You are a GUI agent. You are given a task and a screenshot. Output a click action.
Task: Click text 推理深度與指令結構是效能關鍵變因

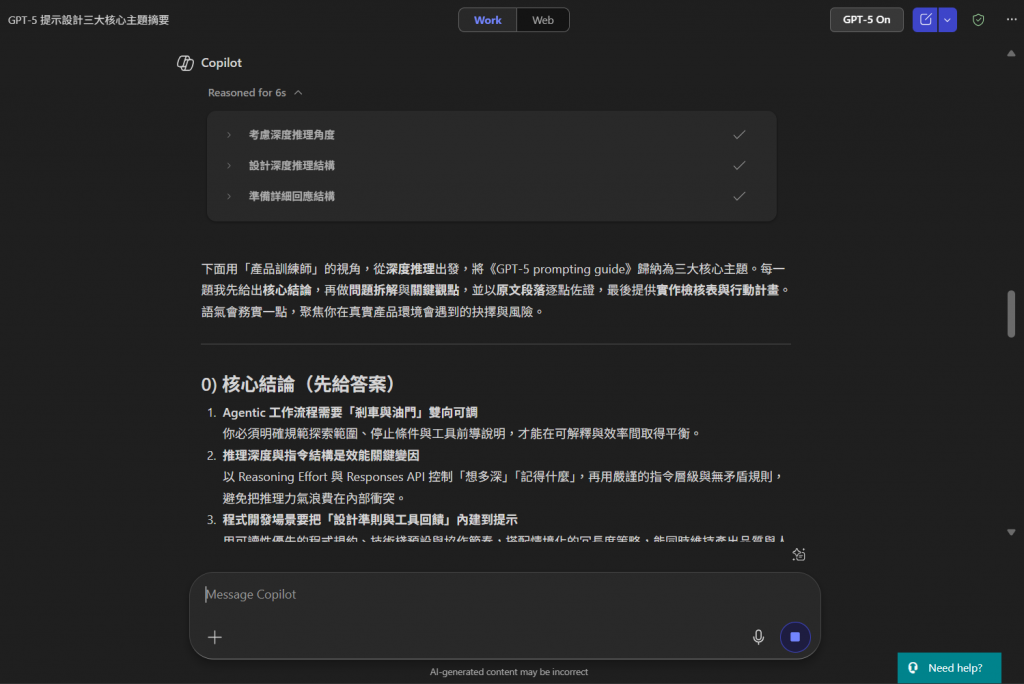321,455
